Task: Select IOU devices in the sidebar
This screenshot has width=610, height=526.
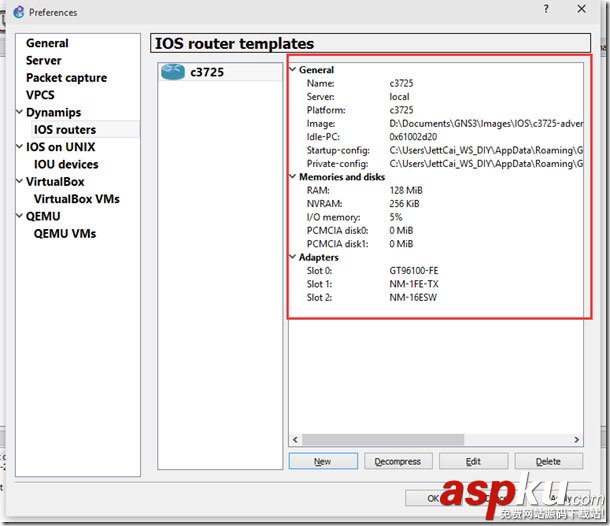Action: point(66,164)
